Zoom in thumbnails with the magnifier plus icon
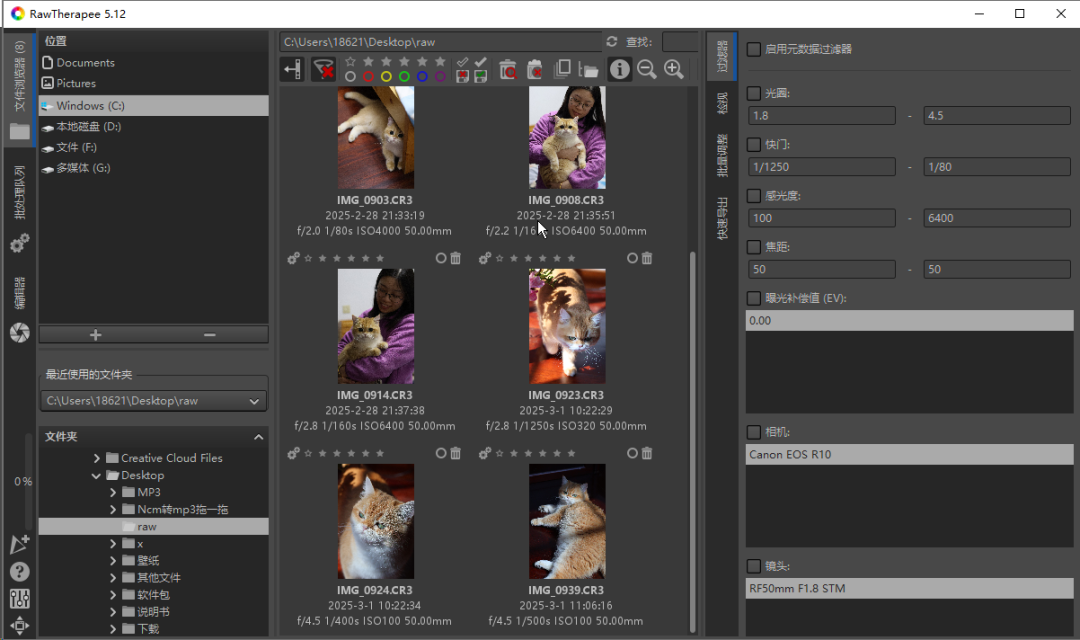Screen dimensions: 1080x640 tap(674, 69)
